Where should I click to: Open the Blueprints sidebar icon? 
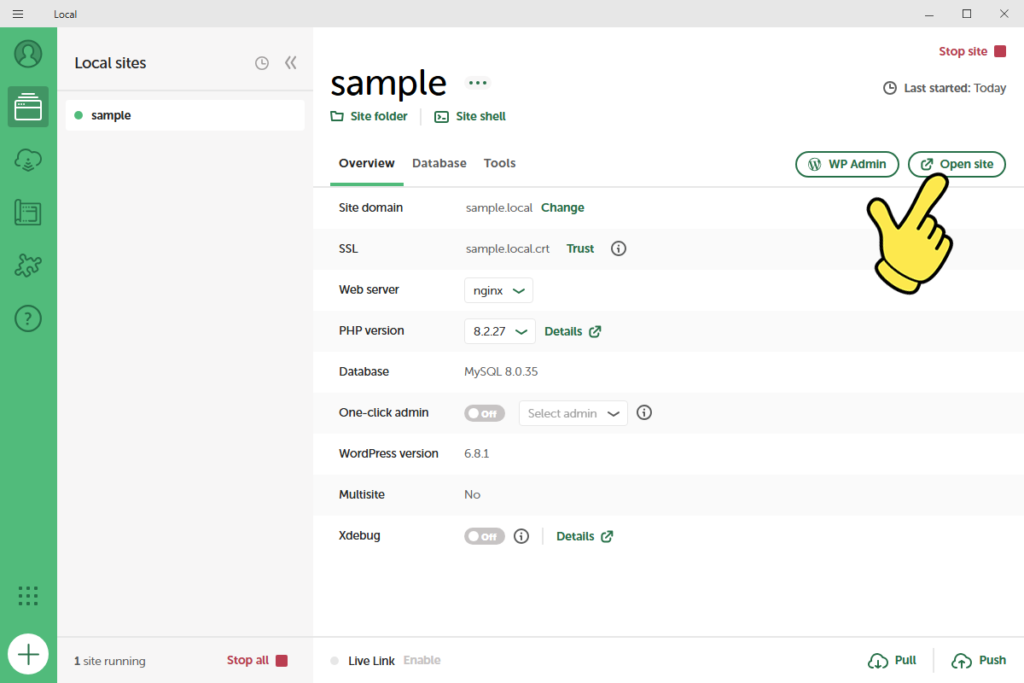[x=28, y=213]
